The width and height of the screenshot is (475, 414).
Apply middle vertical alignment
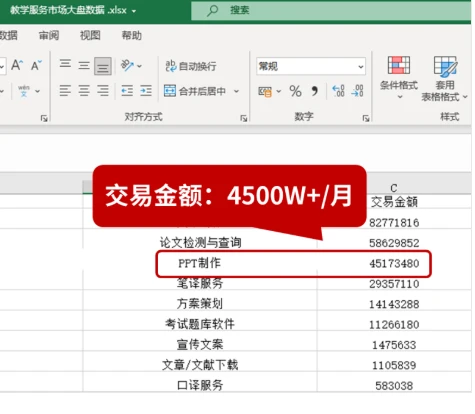[x=84, y=65]
